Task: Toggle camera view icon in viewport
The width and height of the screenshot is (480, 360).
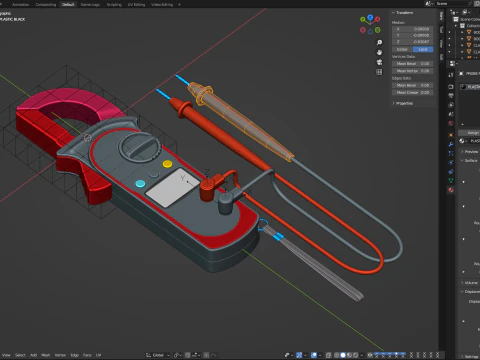Action: 379,62
